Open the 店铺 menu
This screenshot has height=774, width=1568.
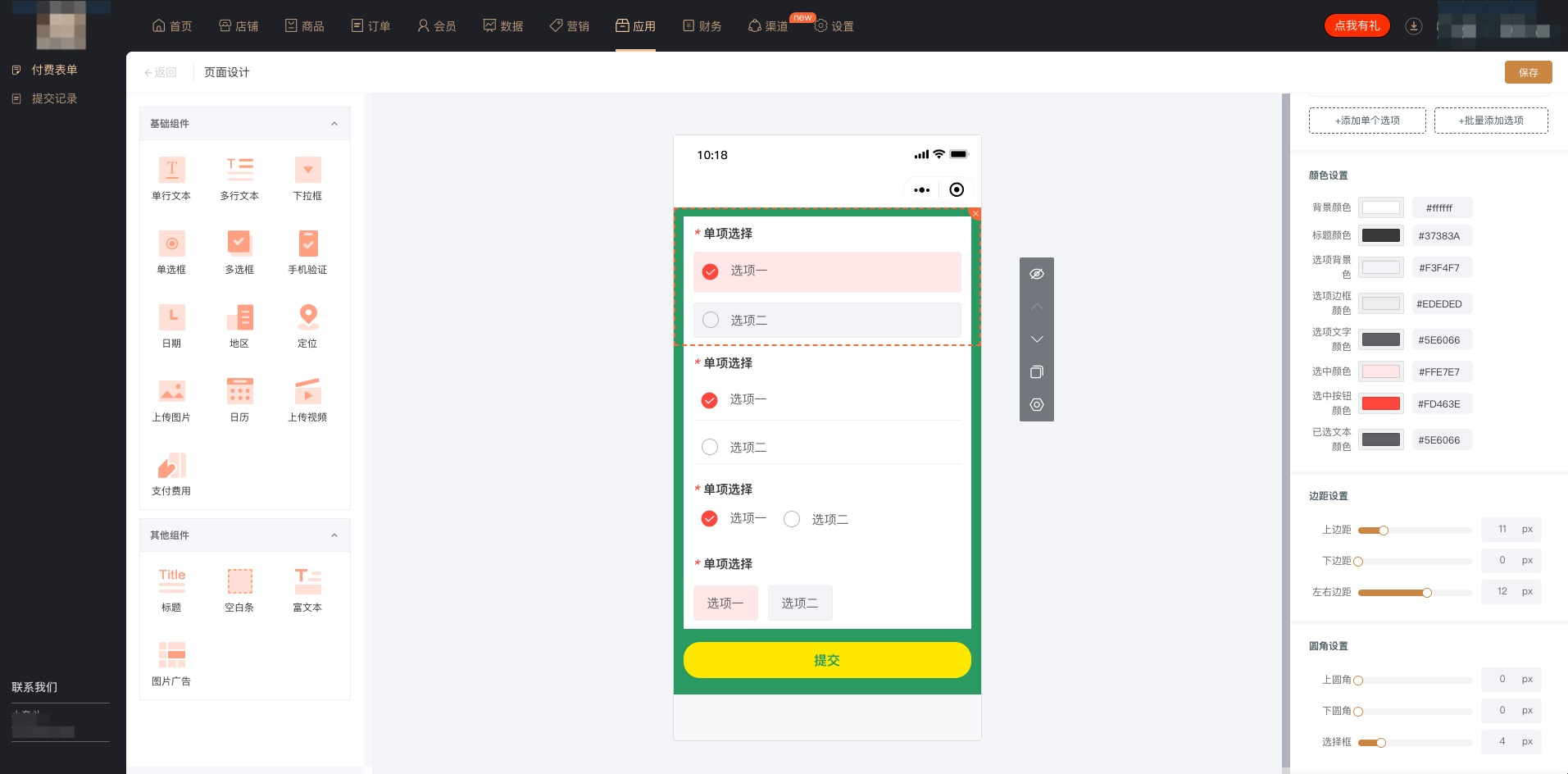(x=239, y=26)
